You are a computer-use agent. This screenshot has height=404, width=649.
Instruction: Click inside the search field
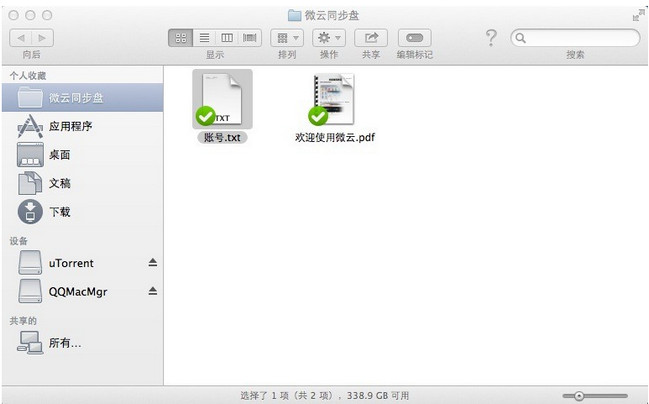575,38
